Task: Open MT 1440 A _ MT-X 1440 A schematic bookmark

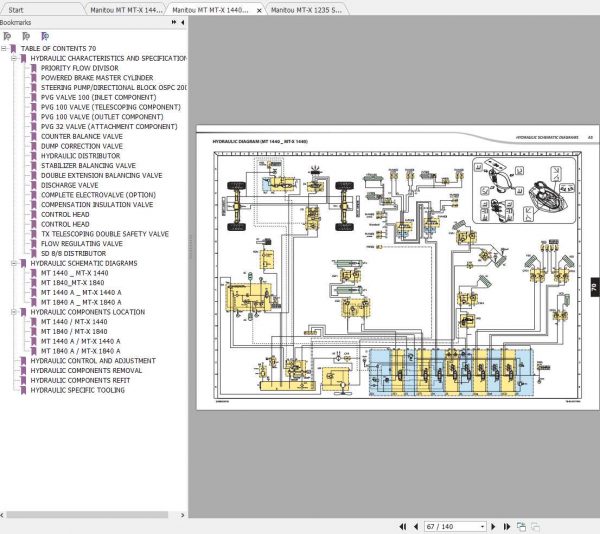Action: 81,292
